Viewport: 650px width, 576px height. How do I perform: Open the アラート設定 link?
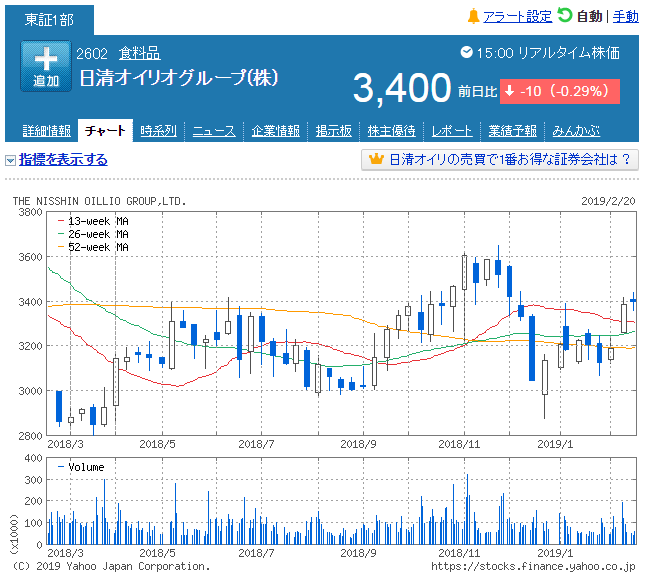coord(517,17)
